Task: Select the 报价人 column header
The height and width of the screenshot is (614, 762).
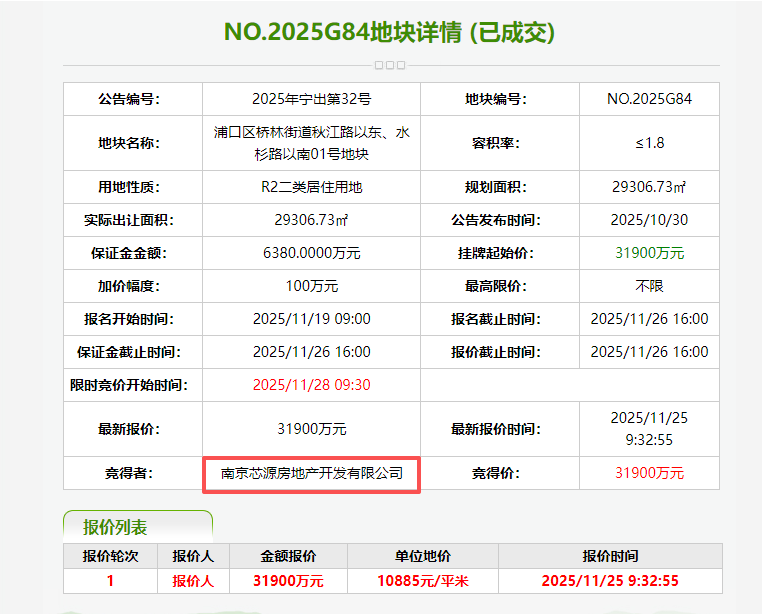Action: tap(193, 556)
